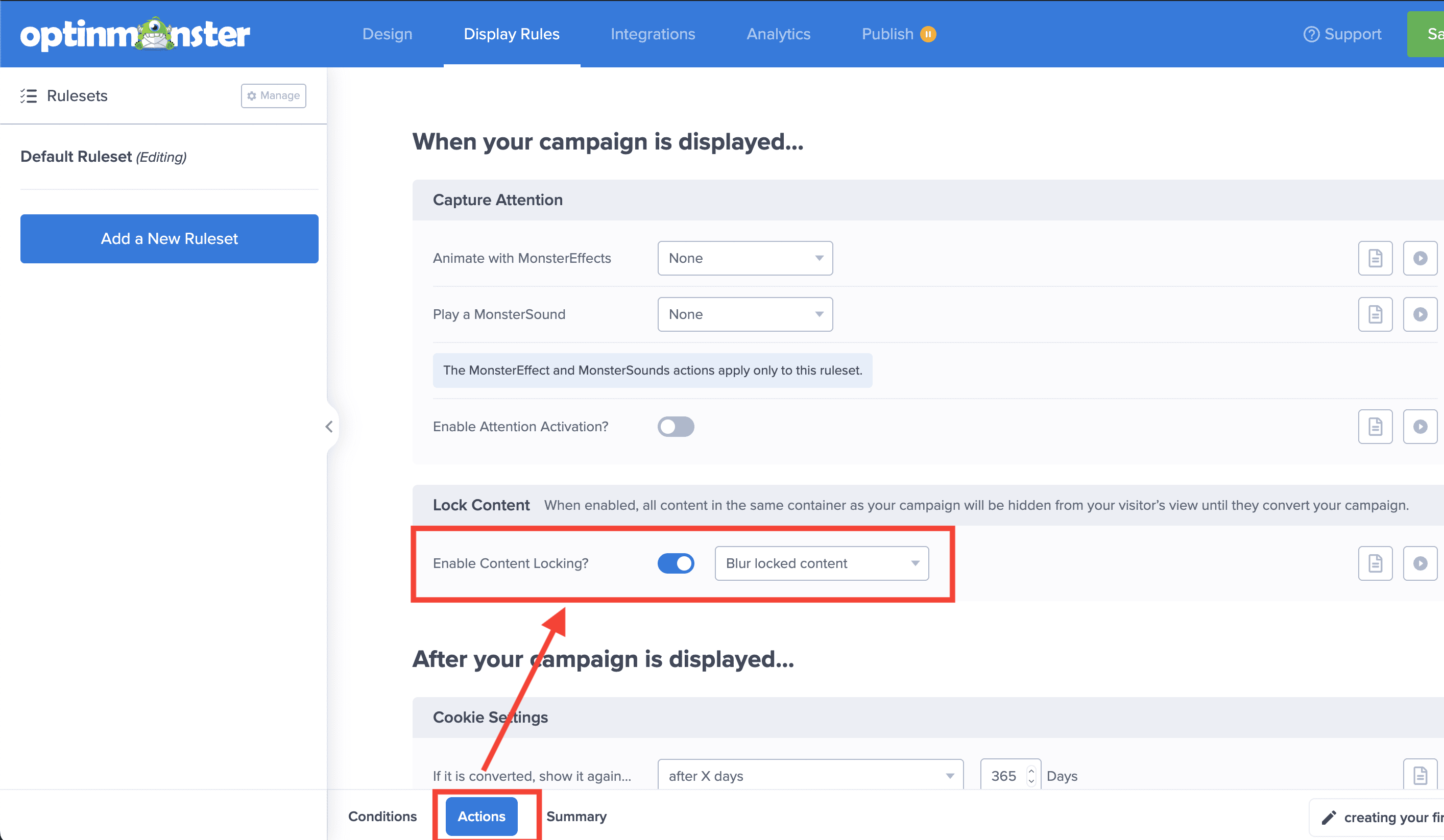1444x840 pixels.
Task: Collapse the Rulesets sidebar with chevron arrow
Action: [329, 427]
